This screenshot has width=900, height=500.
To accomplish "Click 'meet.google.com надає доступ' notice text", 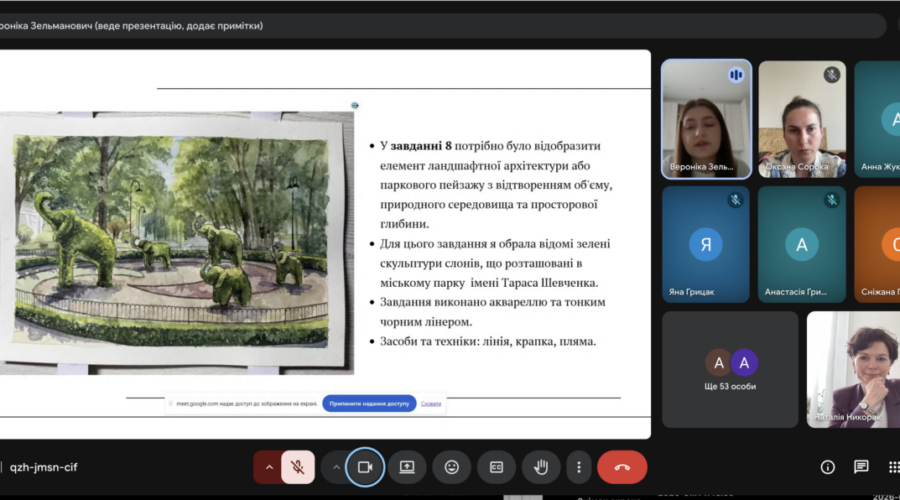I will (x=247, y=404).
